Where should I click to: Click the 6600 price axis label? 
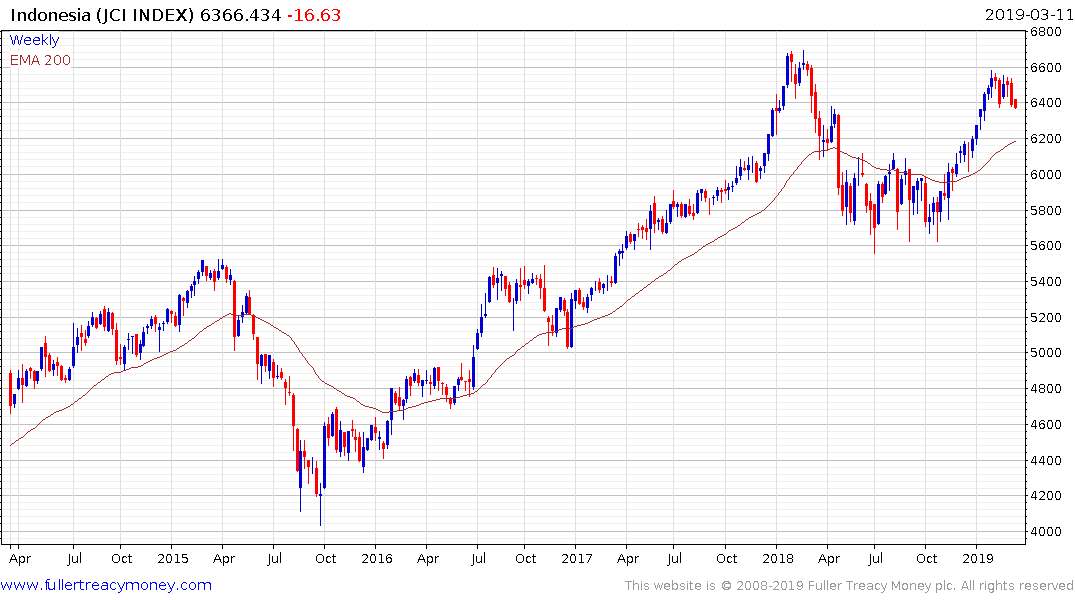(1046, 68)
